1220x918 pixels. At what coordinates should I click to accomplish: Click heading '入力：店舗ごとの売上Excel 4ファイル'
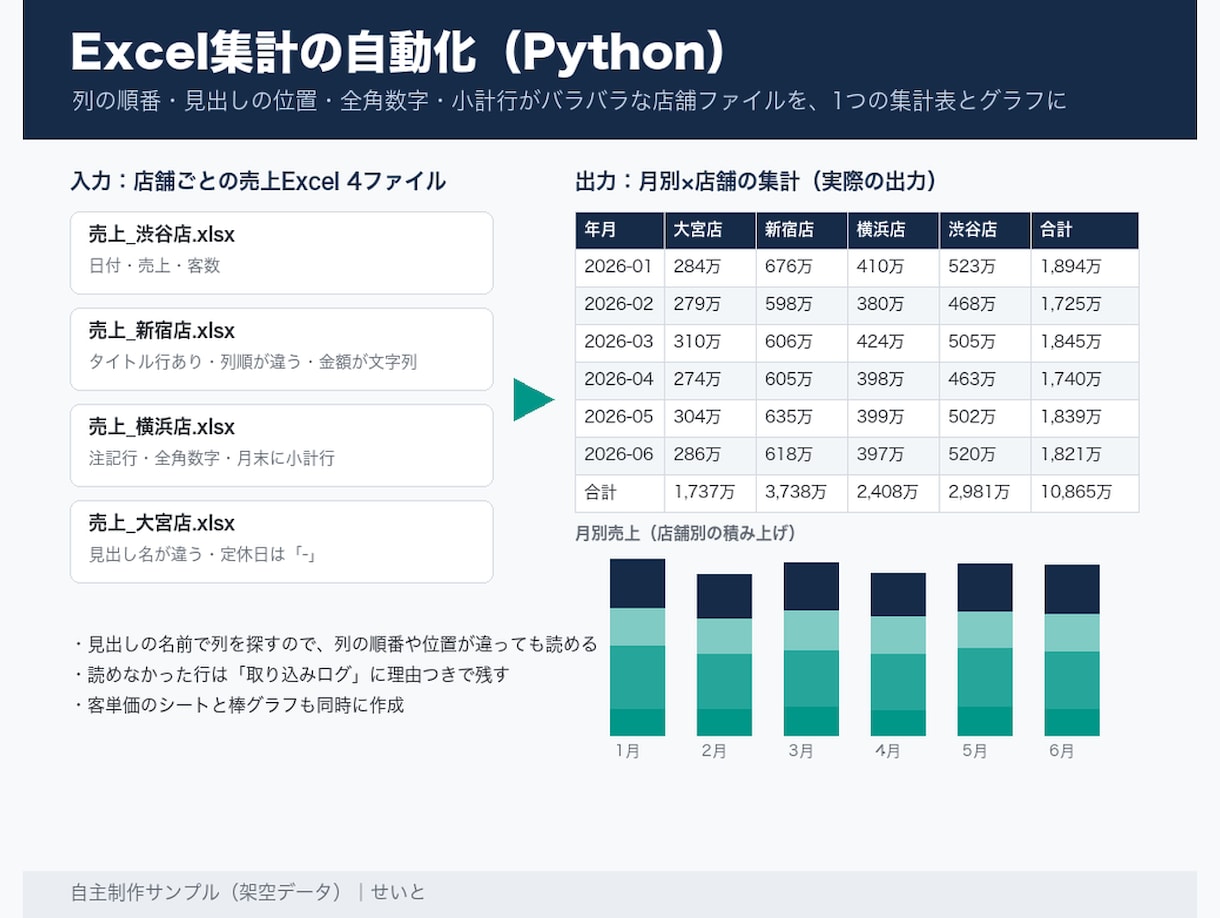pos(258,181)
